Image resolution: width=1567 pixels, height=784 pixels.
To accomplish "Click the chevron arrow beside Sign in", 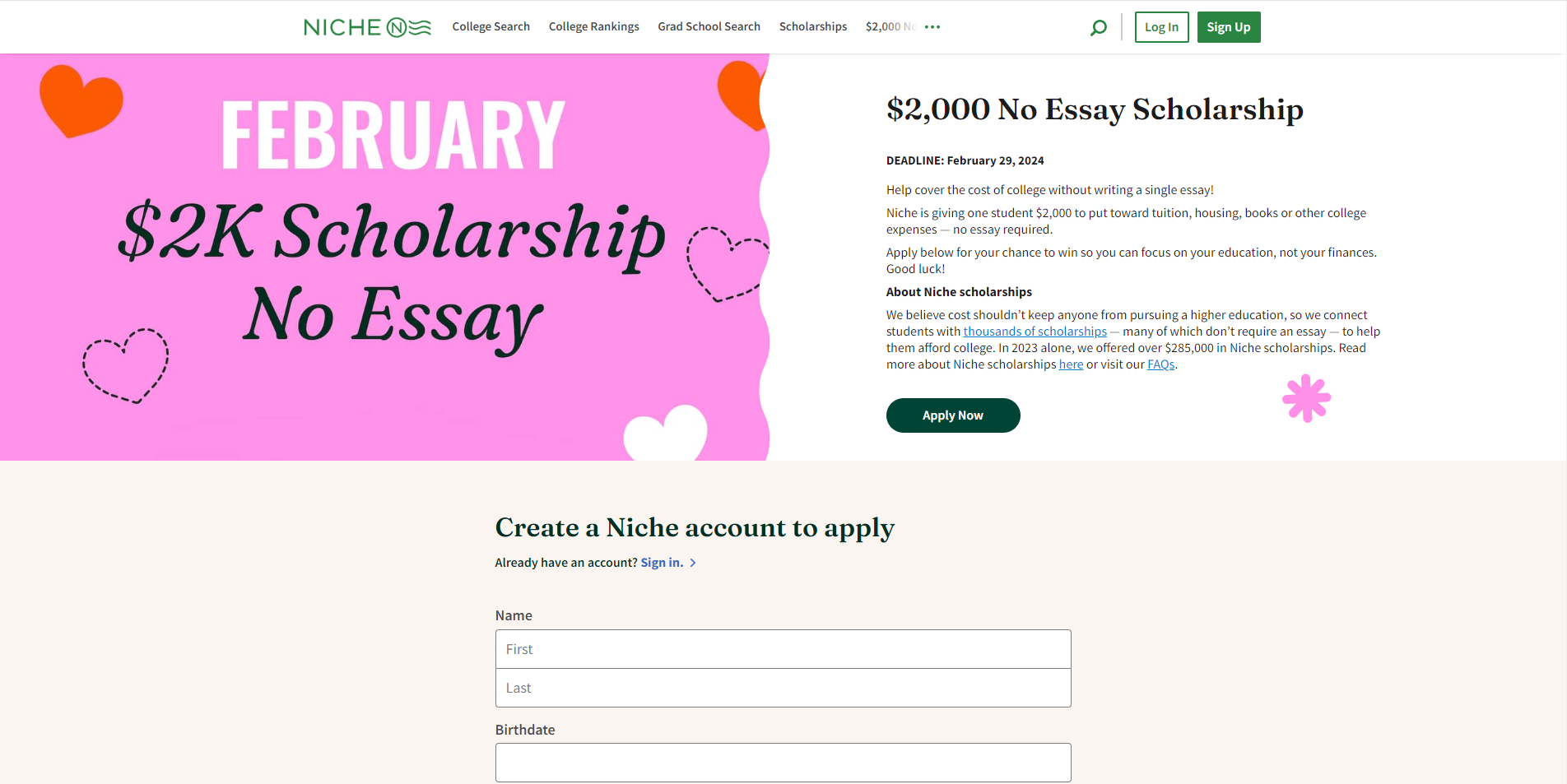I will tap(693, 563).
